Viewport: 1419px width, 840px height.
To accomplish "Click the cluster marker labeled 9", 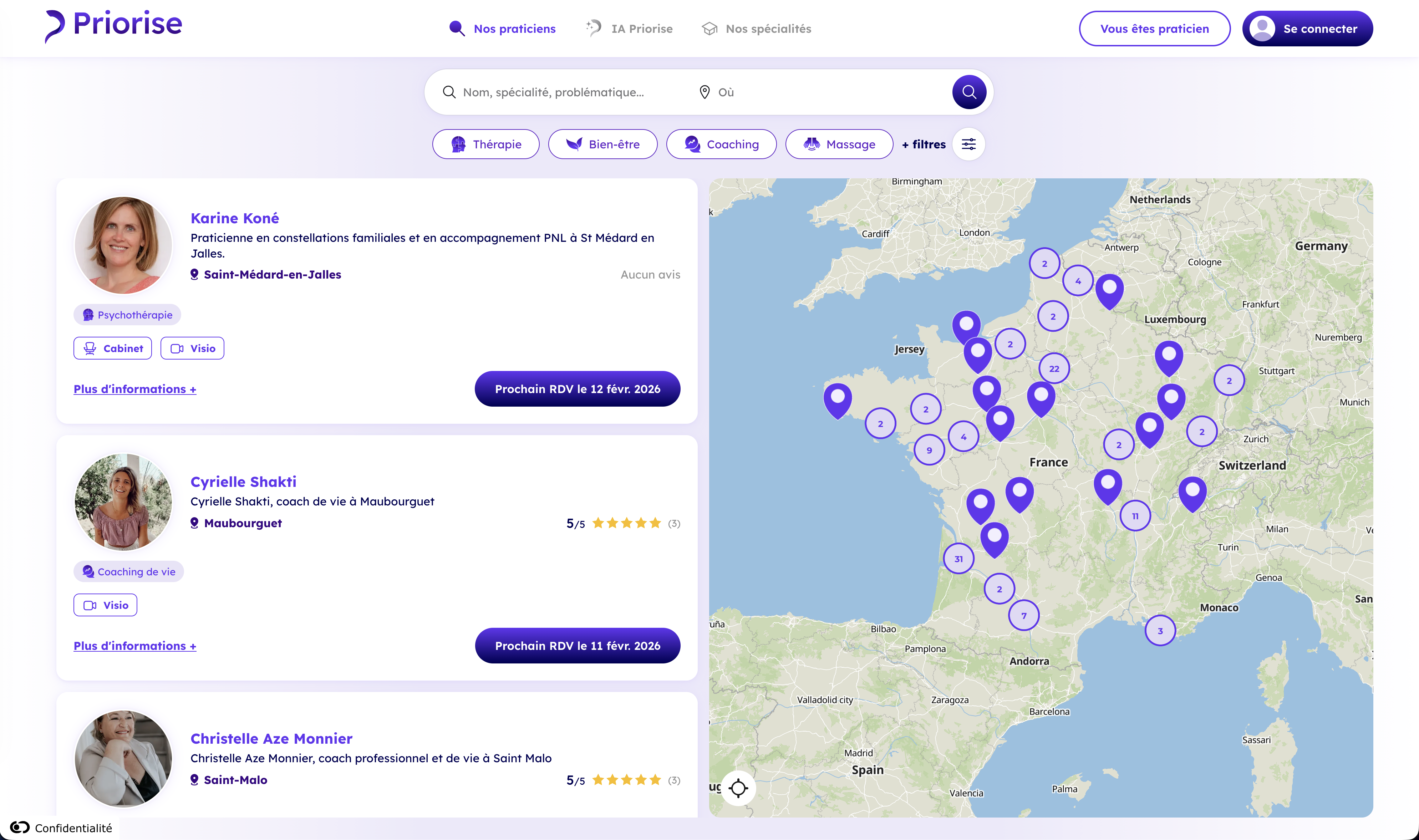I will pos(929,450).
